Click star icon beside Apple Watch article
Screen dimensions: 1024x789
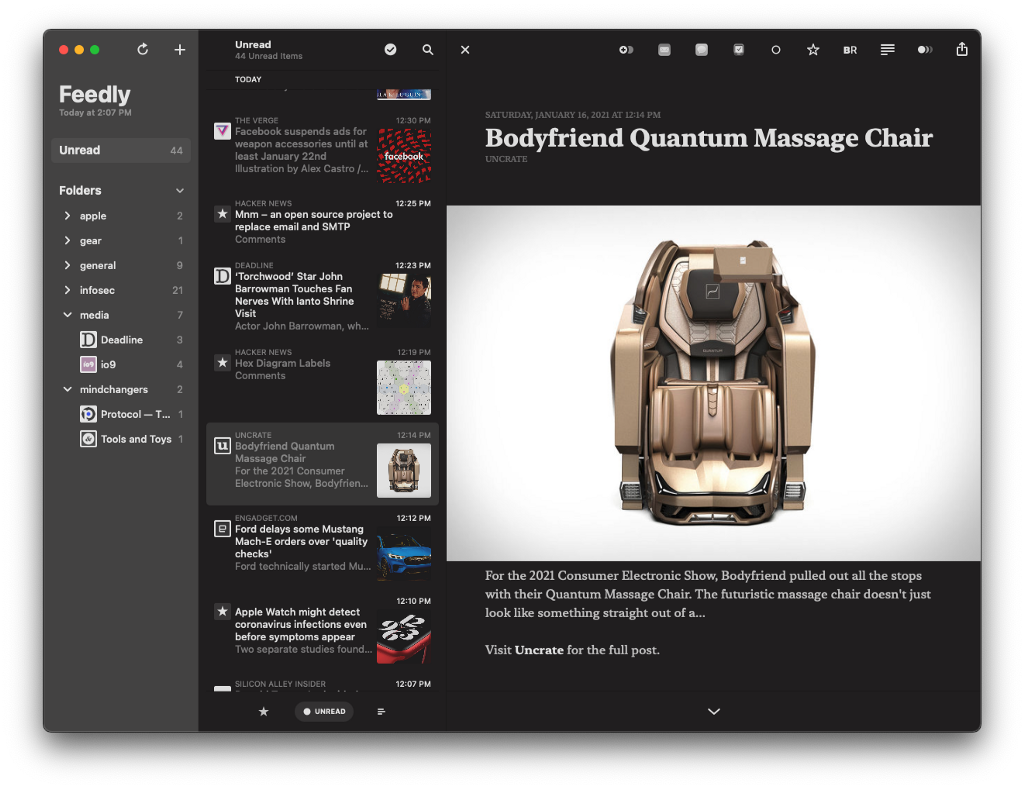pos(222,611)
